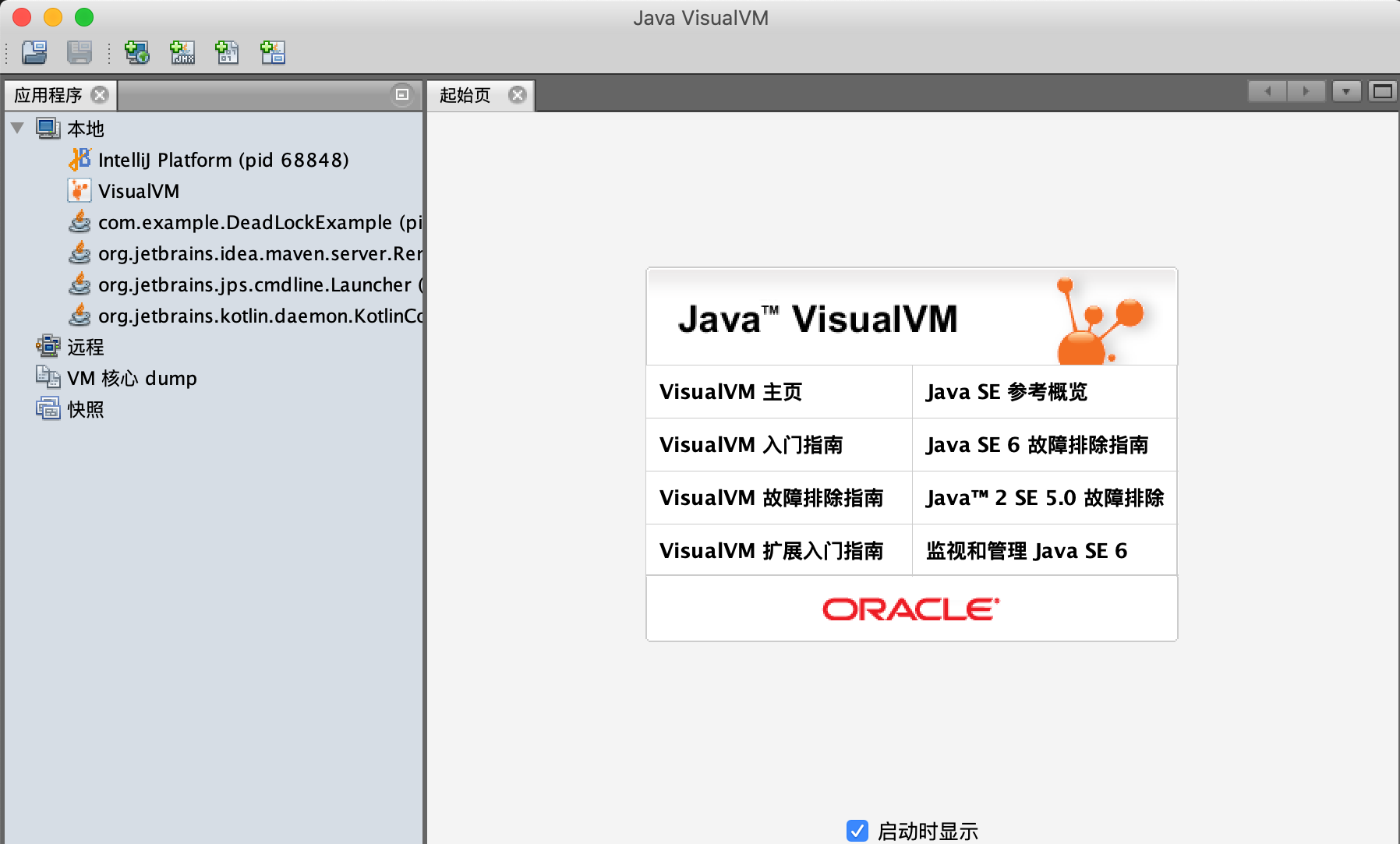Select IntelliJ Platform (pid 68848) text
This screenshot has width=1400, height=844.
(224, 160)
